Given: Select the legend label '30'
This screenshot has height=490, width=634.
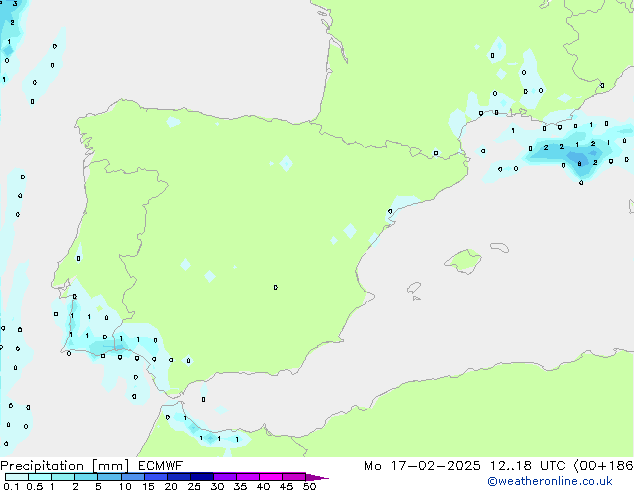Looking at the screenshot, I should [x=217, y=486].
